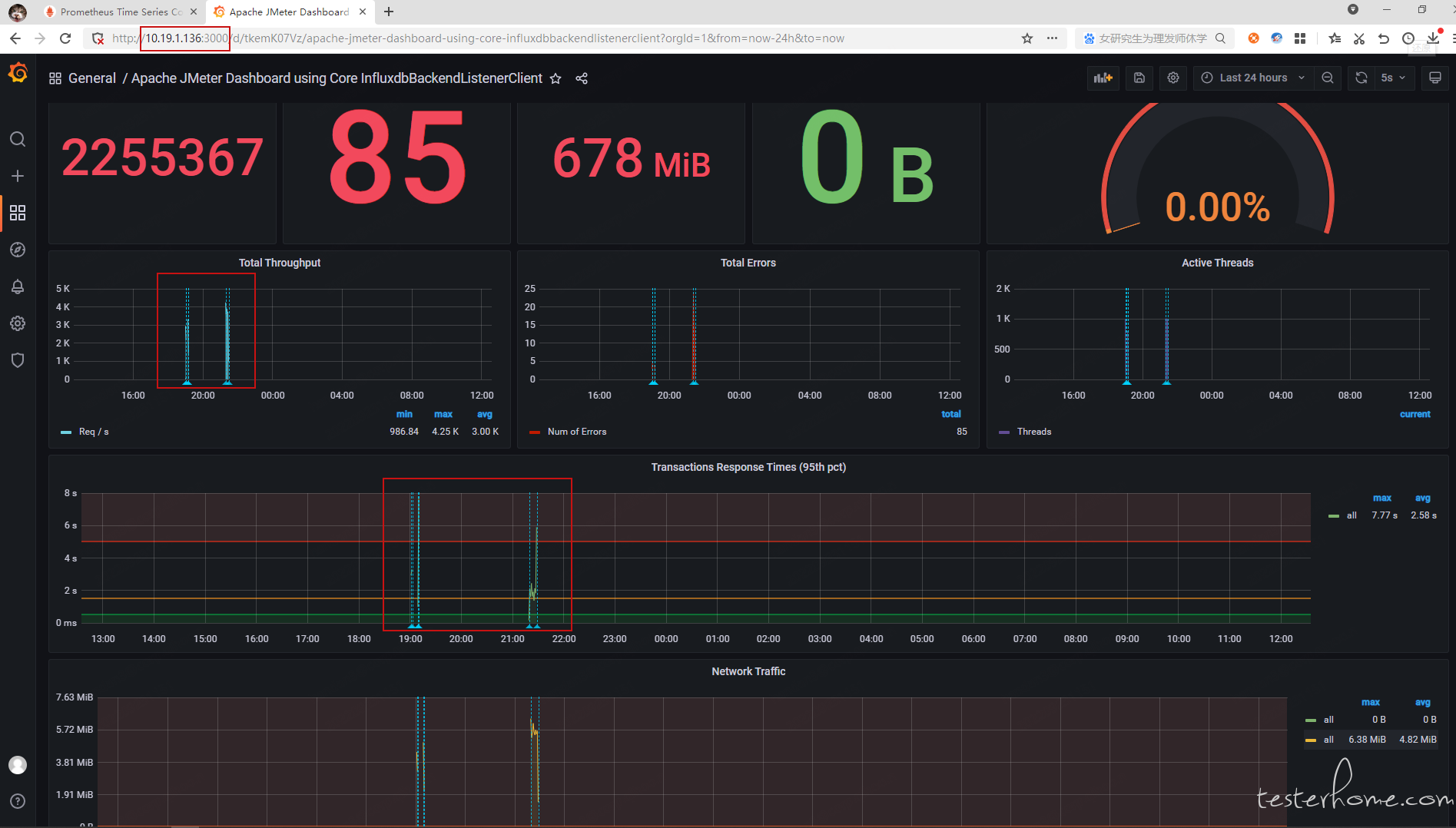Open the Dashboards four-squares sidebar icon
Image resolution: width=1456 pixels, height=828 pixels.
click(18, 213)
